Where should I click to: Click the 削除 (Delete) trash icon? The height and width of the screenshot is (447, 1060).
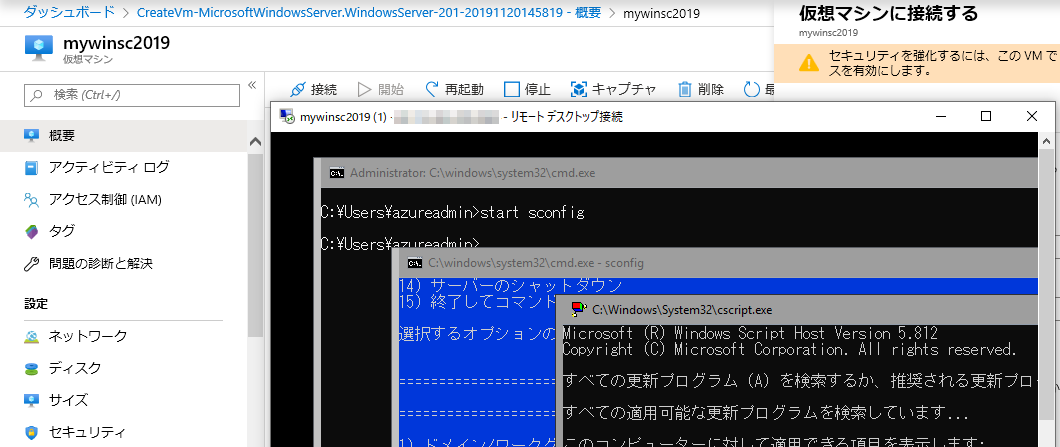click(x=685, y=89)
